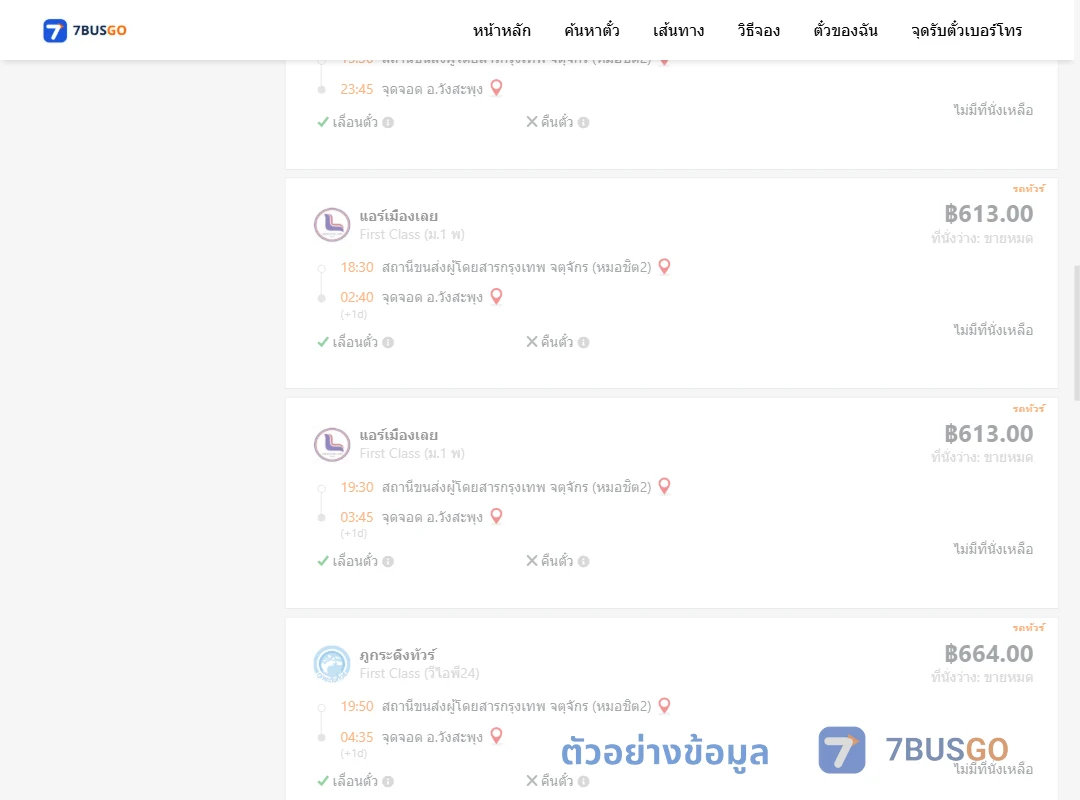This screenshot has height=800, width=1080.
Task: Click คืนตั๋ว info icon in 19:30 trip card
Action: [x=583, y=562]
